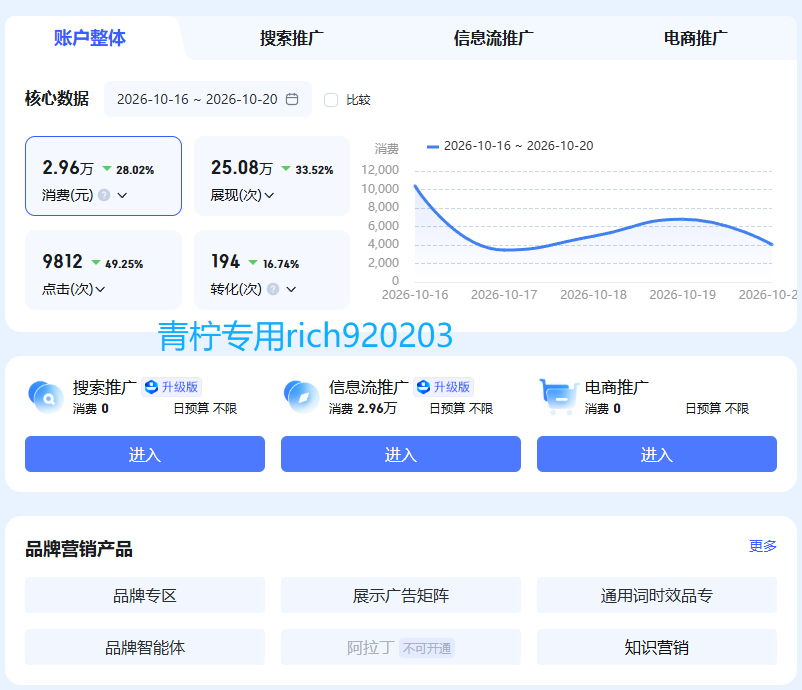Enter the 信息流推广 platform

401,454
